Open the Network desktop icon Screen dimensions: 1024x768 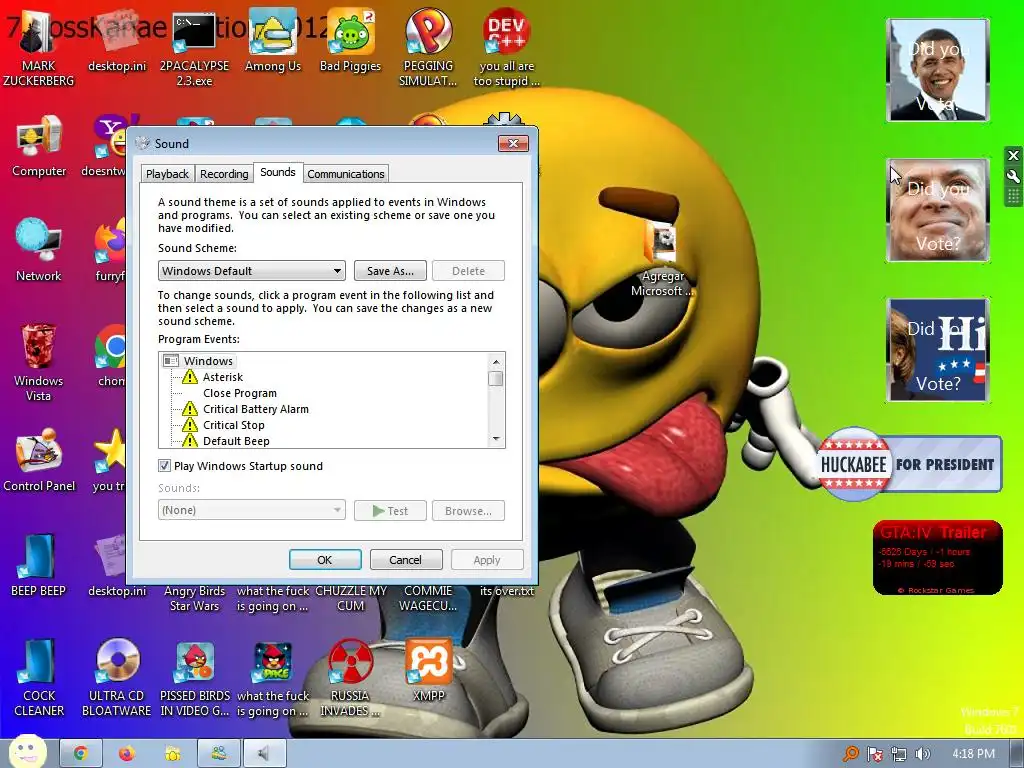click(x=39, y=251)
